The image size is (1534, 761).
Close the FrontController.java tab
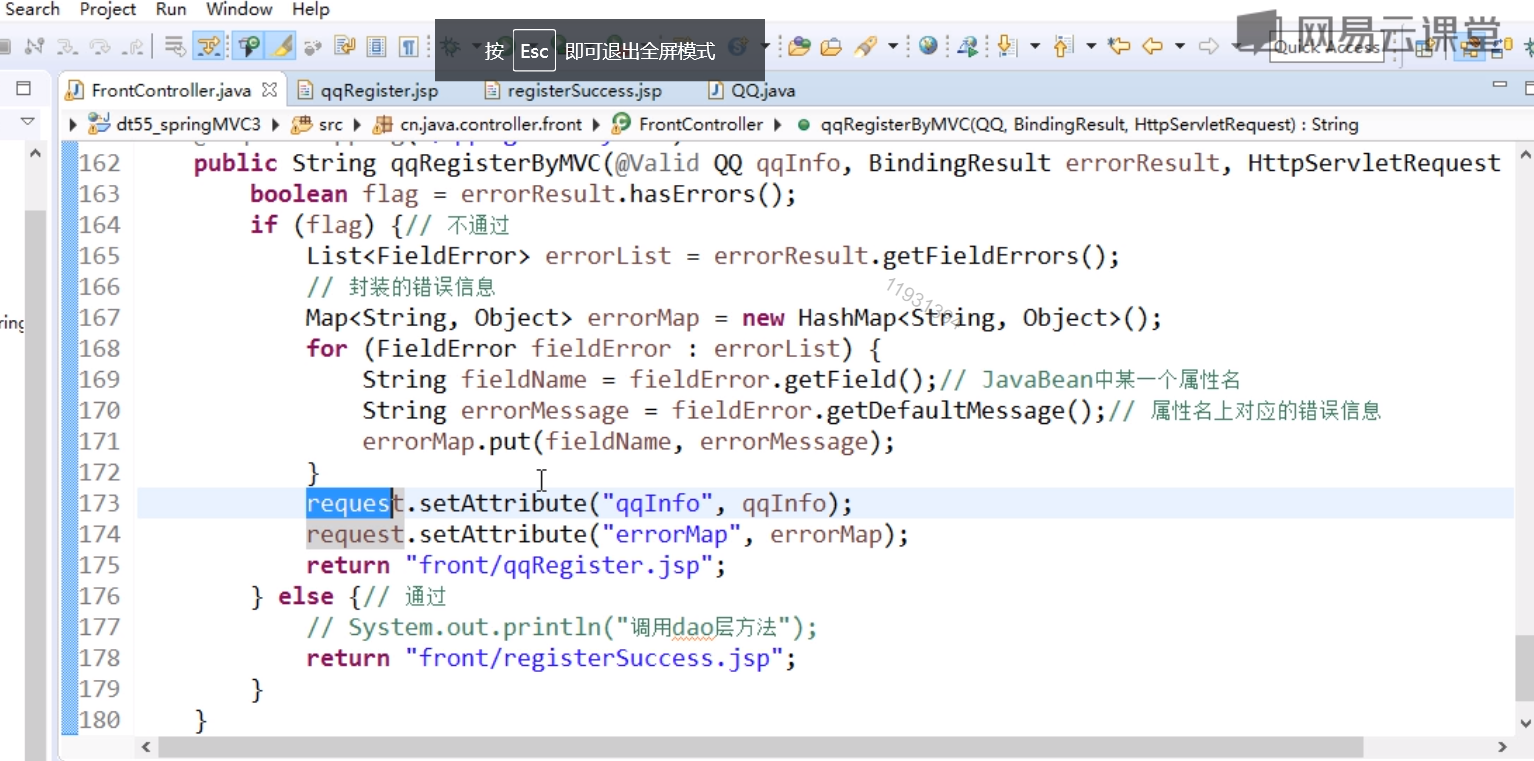click(268, 89)
